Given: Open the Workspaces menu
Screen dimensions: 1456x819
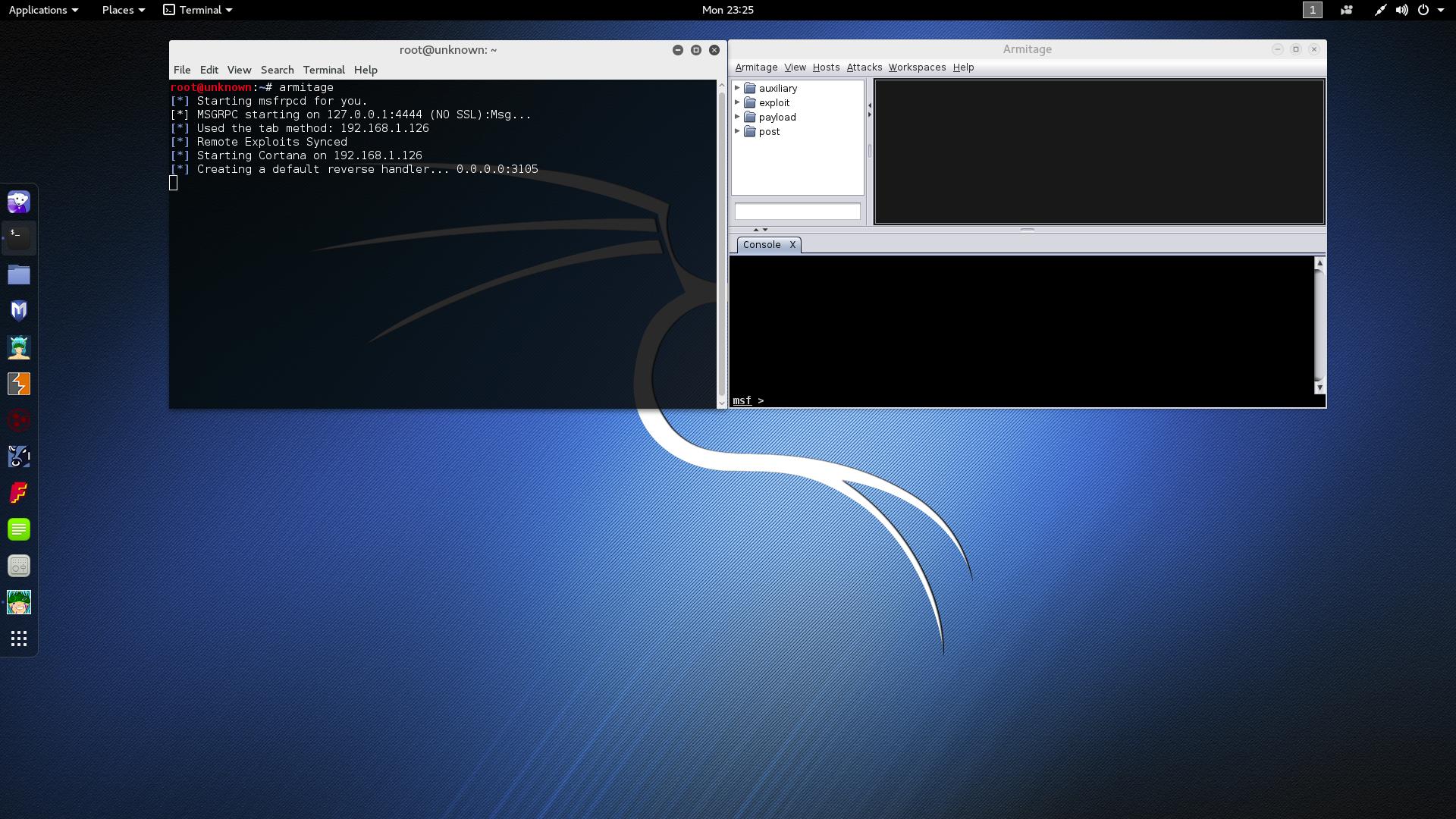Looking at the screenshot, I should 917,67.
